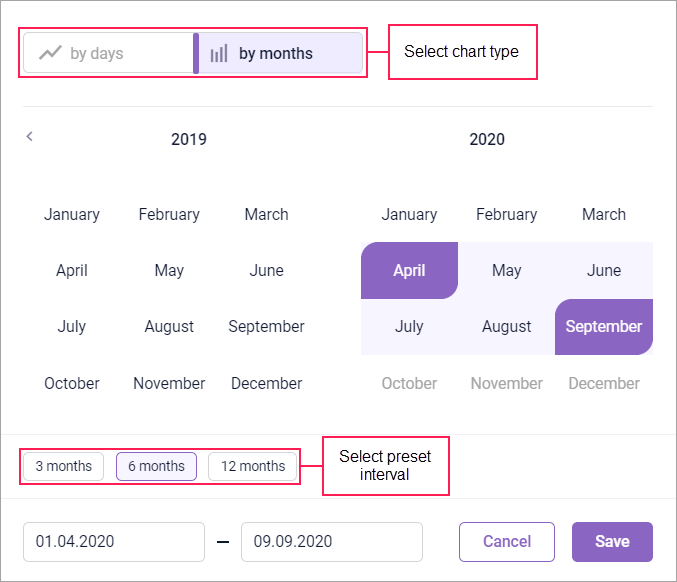Select February 2020 month
The height and width of the screenshot is (582, 677).
pyautogui.click(x=506, y=214)
